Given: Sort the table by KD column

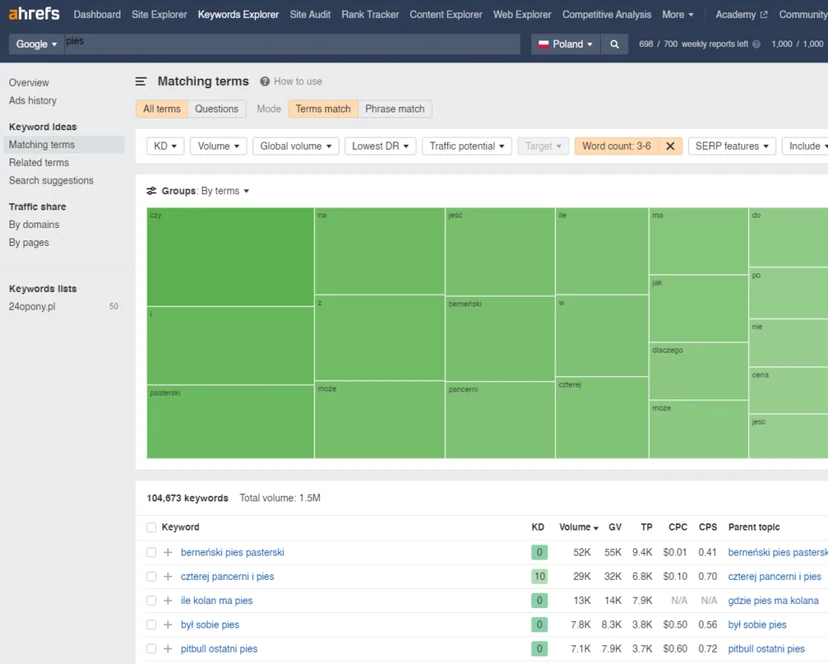Looking at the screenshot, I should (538, 527).
